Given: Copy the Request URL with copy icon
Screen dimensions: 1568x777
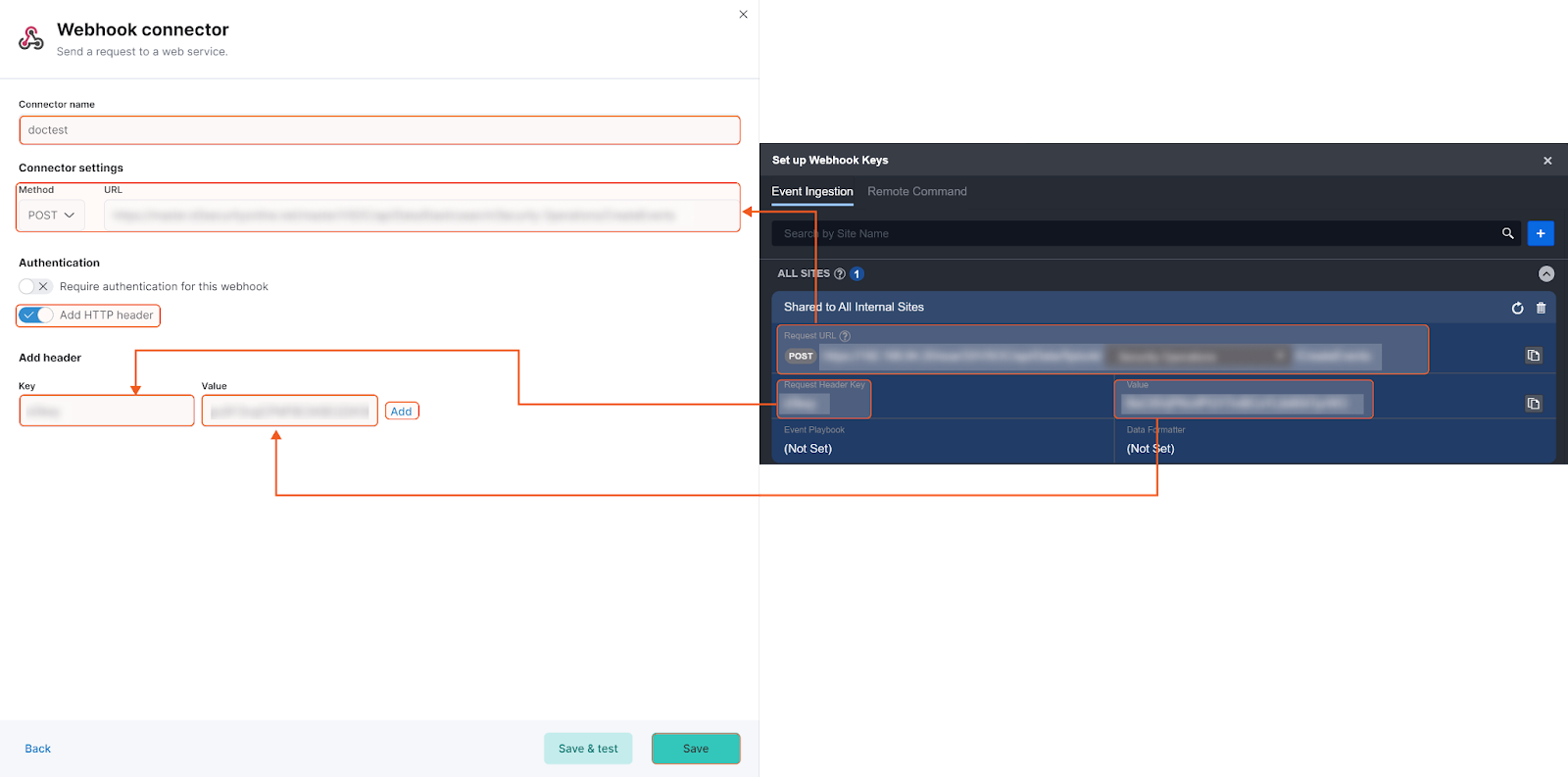Looking at the screenshot, I should pos(1534,356).
